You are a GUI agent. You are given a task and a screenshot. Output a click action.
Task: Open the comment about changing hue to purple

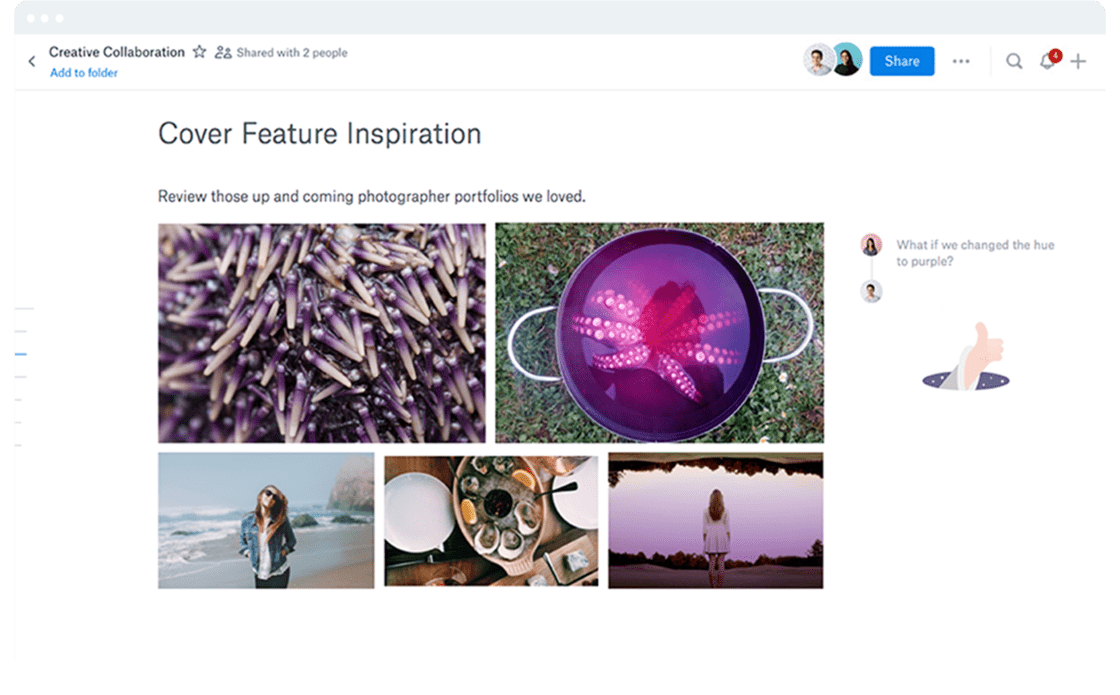(974, 252)
